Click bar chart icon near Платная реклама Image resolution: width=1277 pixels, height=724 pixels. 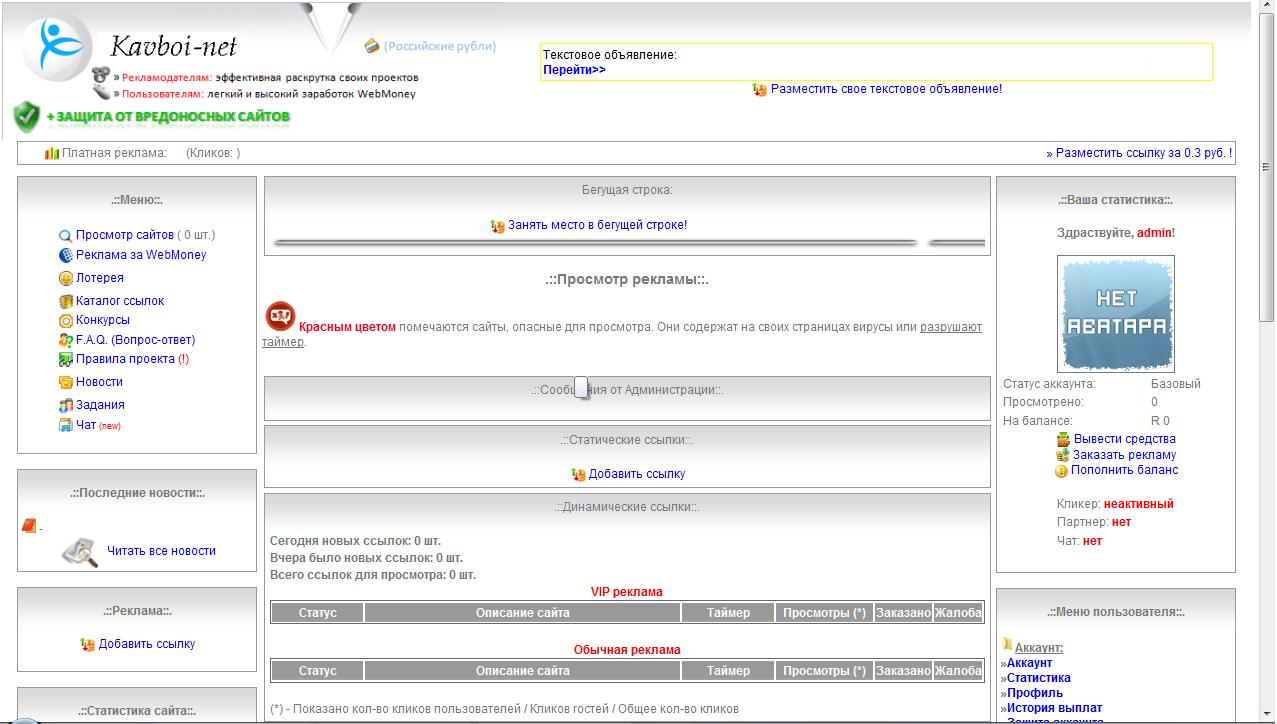coord(52,153)
